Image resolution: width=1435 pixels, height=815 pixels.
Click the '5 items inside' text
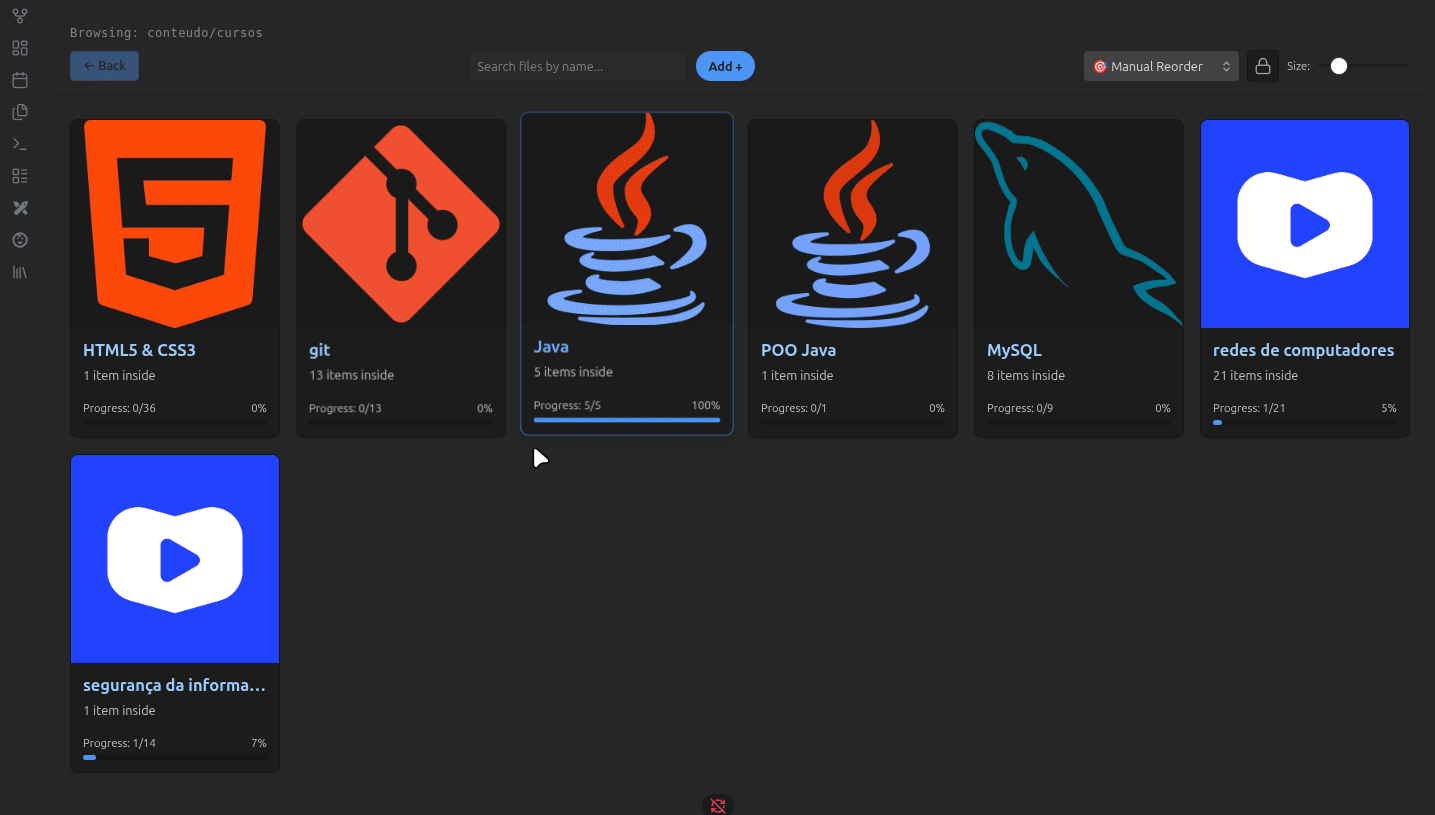coord(573,371)
